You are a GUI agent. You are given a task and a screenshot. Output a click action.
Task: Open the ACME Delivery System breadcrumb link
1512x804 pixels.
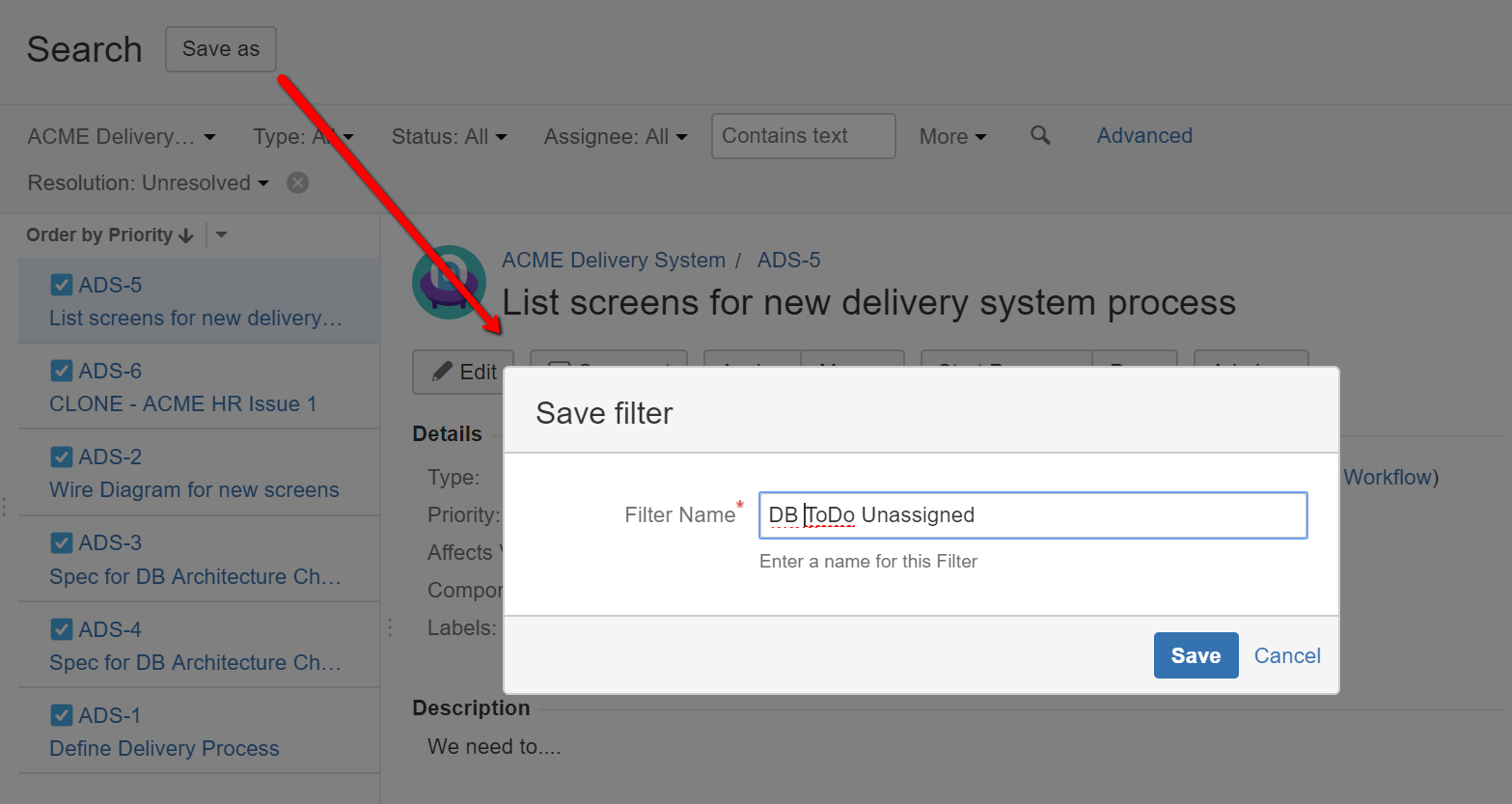click(x=614, y=260)
